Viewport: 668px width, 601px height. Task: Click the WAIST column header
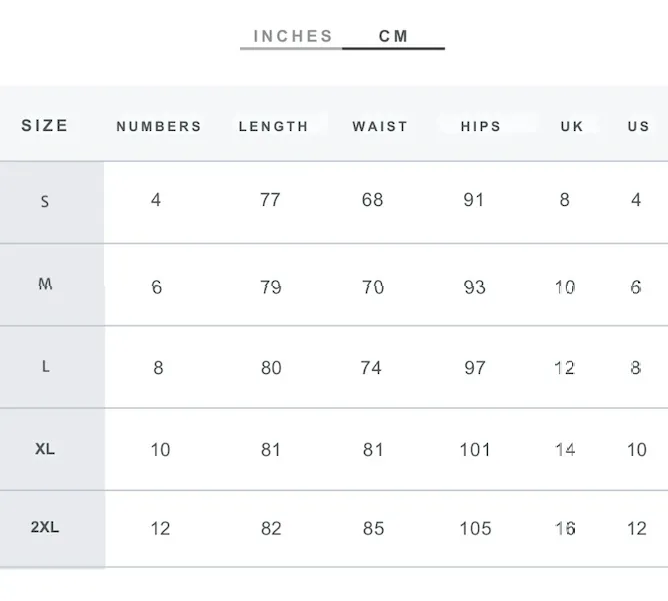(380, 127)
